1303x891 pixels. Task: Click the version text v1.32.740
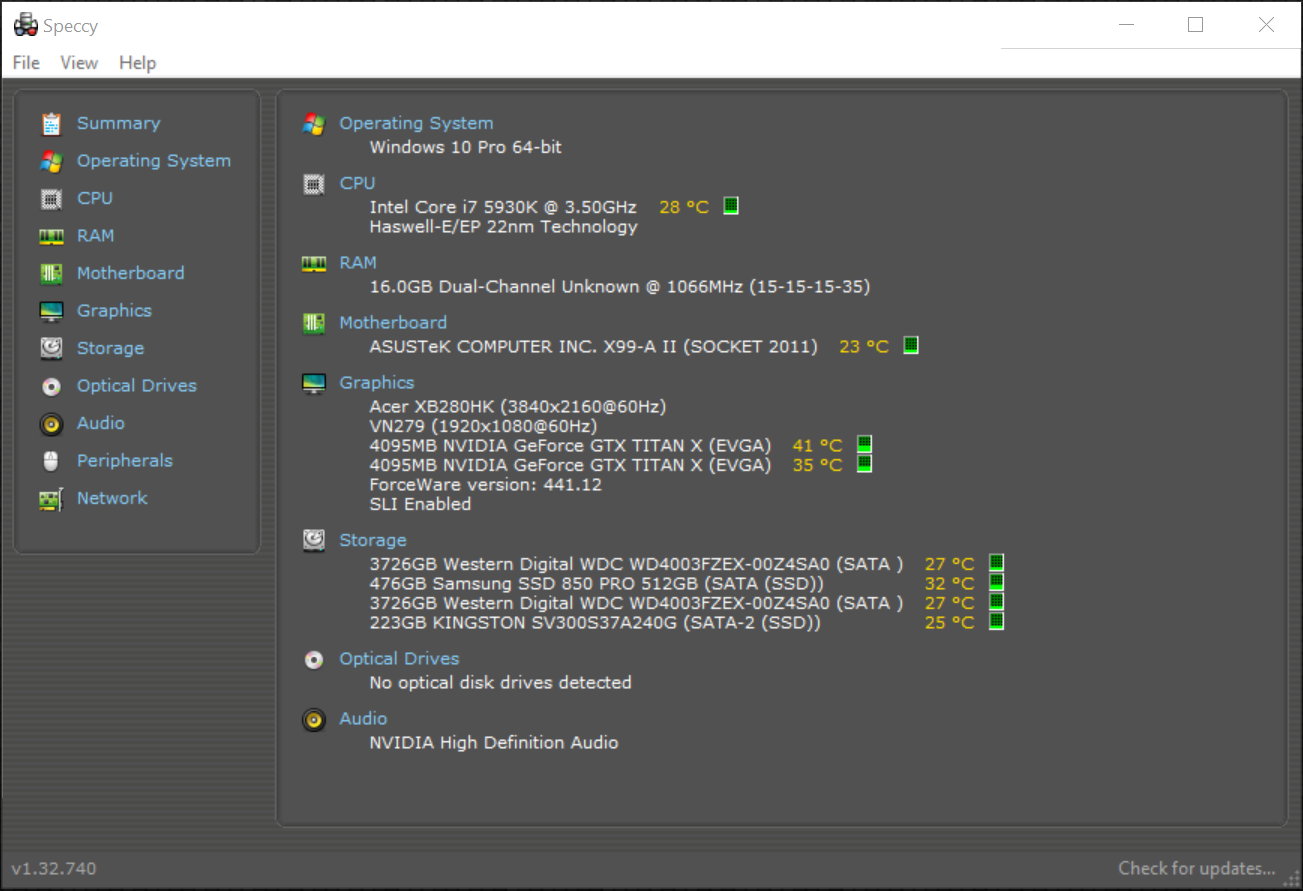pos(54,868)
